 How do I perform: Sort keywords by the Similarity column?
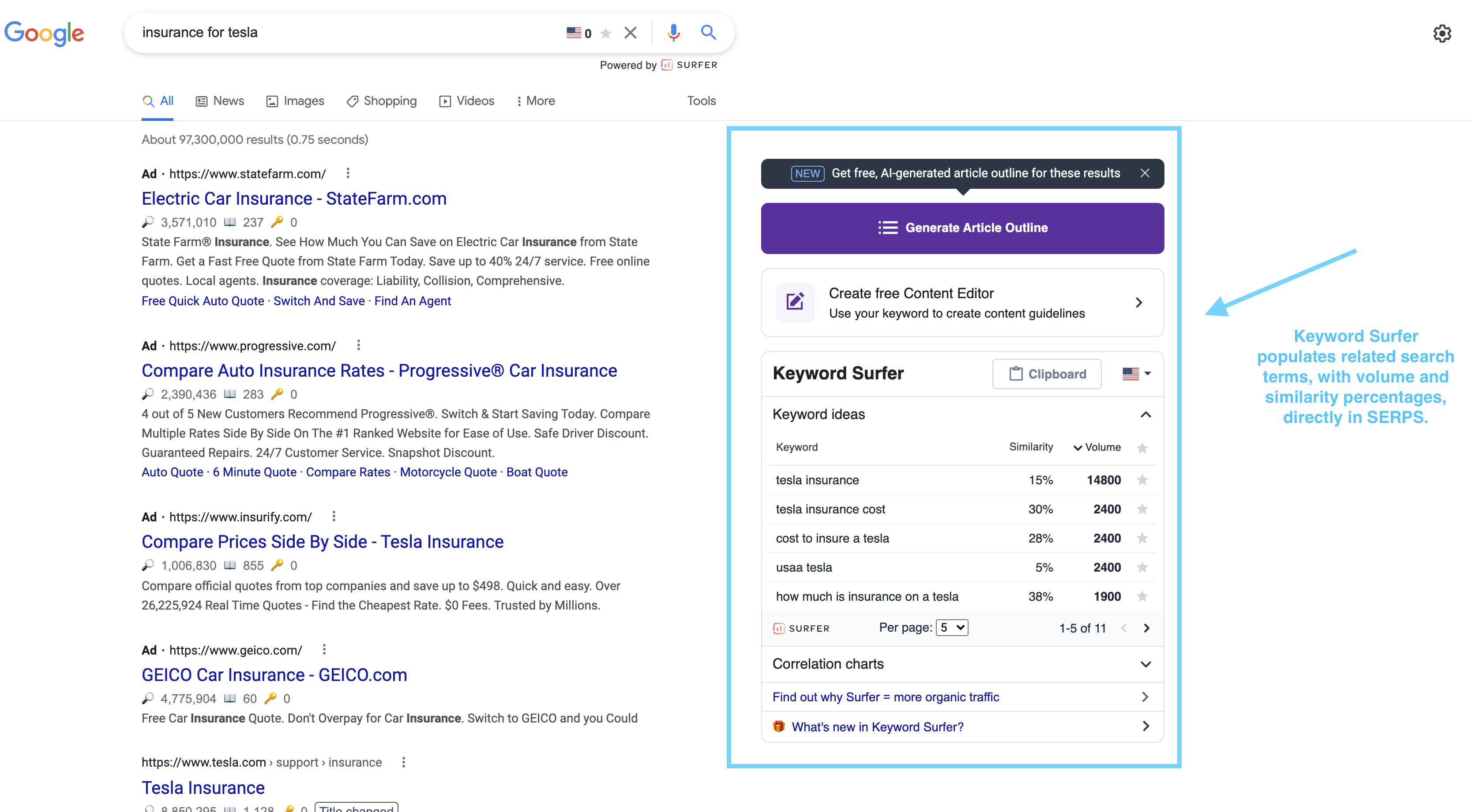pos(1031,447)
